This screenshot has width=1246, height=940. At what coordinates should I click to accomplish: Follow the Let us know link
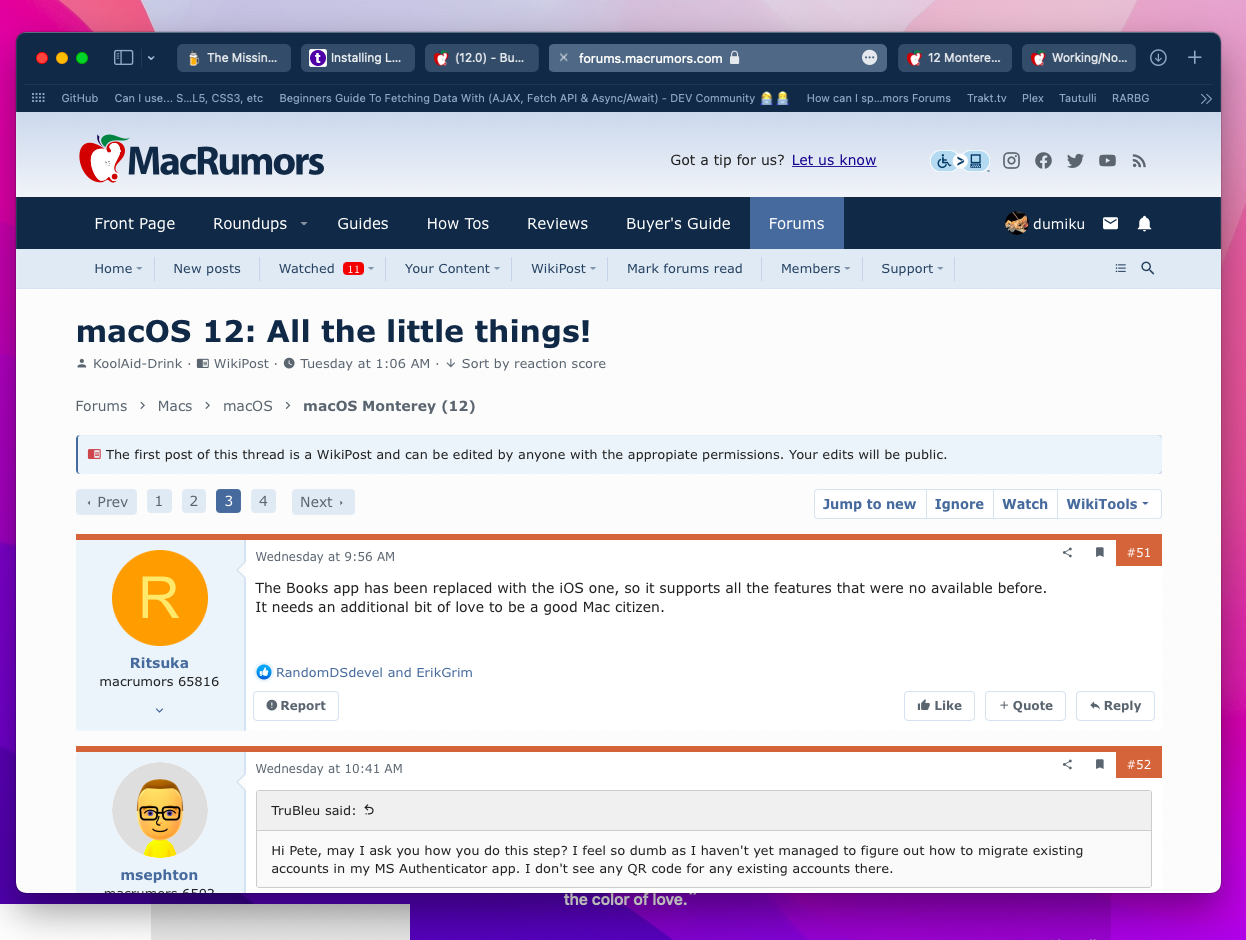834,160
